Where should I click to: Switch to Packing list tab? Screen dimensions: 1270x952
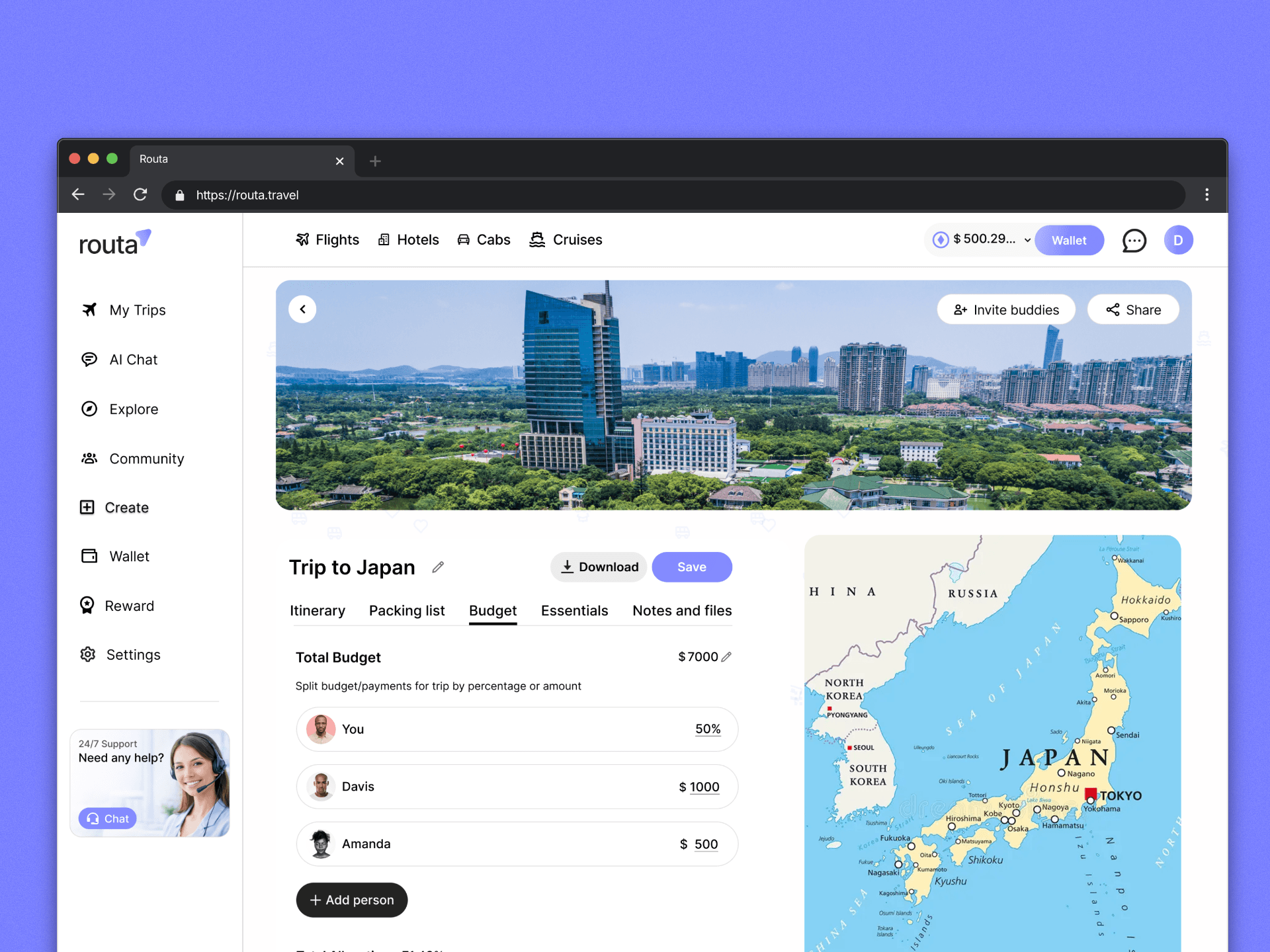tap(407, 611)
